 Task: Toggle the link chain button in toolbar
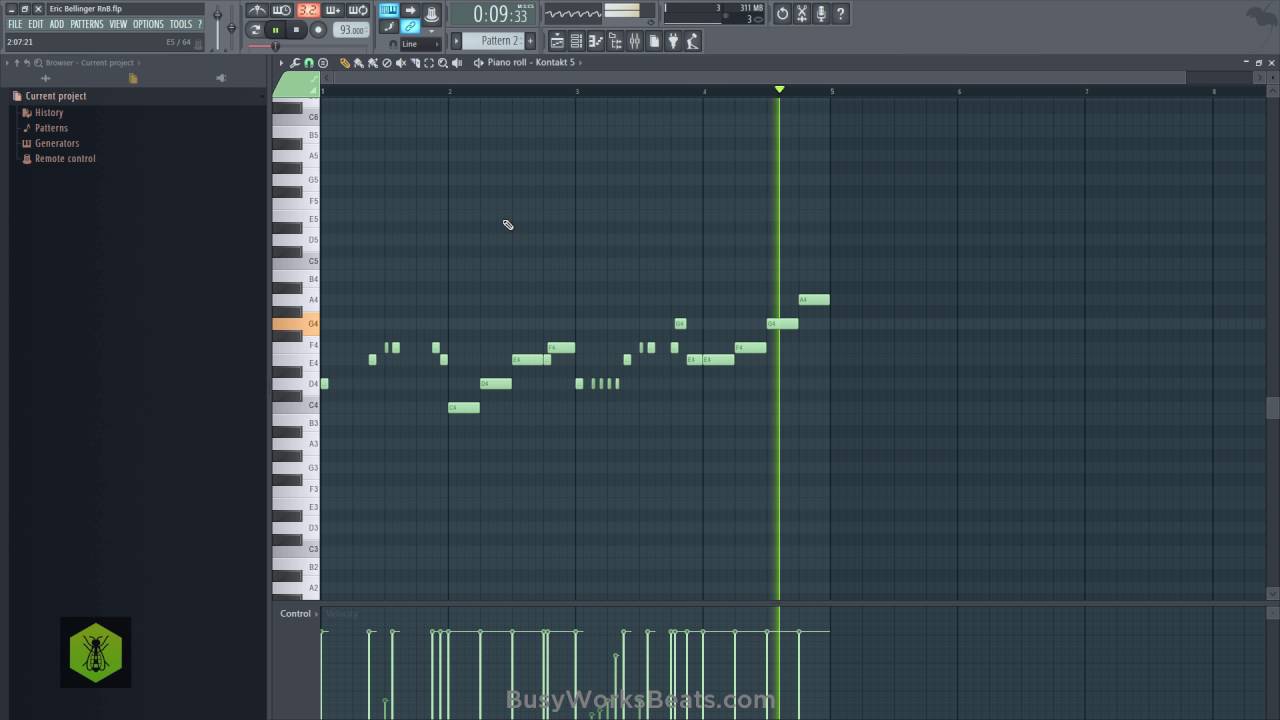(410, 27)
